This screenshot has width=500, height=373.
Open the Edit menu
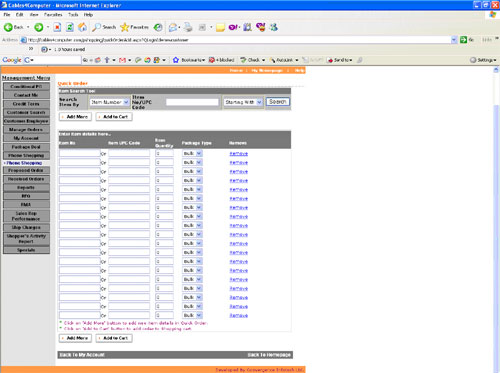click(19, 15)
